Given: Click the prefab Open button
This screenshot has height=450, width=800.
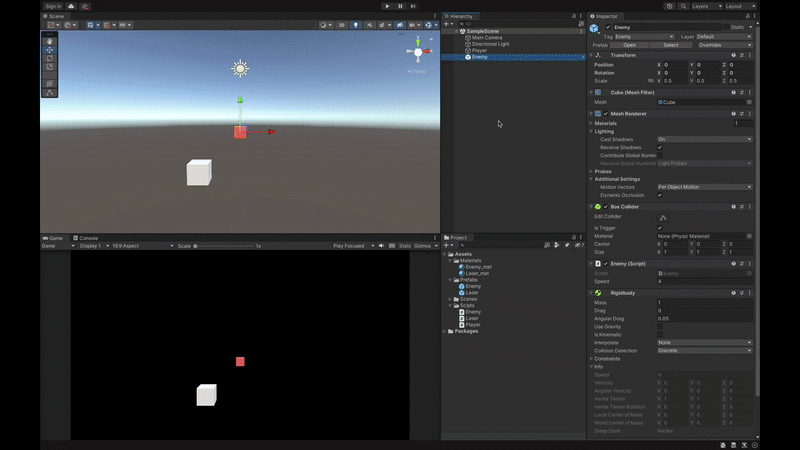Looking at the screenshot, I should 629,45.
